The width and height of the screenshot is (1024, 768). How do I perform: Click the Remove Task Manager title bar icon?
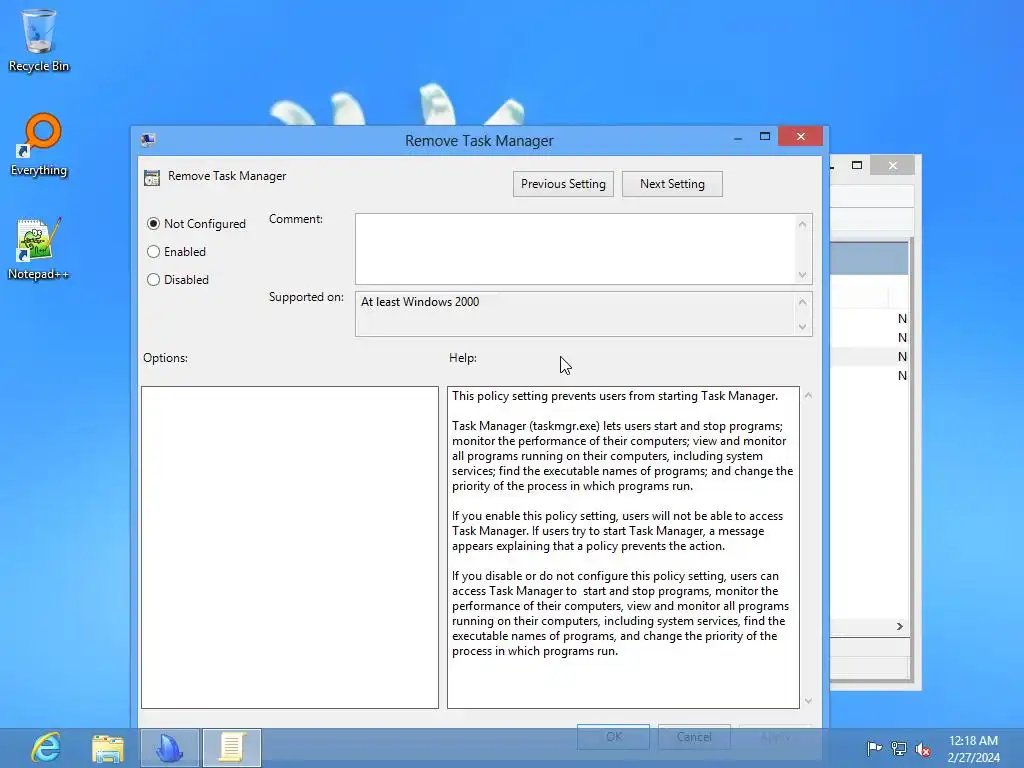(x=148, y=140)
